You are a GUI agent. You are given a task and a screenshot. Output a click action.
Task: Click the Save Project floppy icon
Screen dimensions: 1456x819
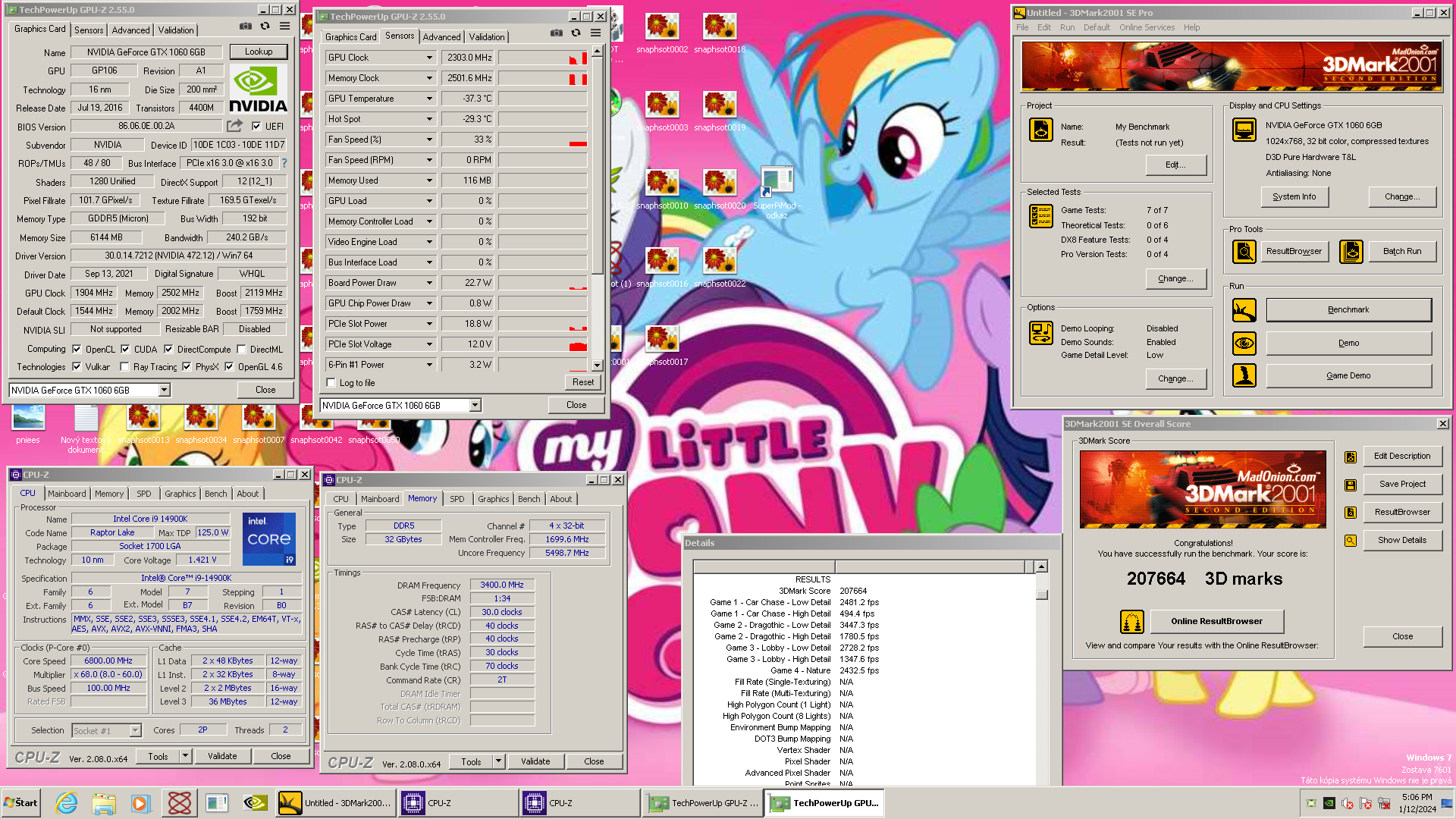tap(1351, 485)
